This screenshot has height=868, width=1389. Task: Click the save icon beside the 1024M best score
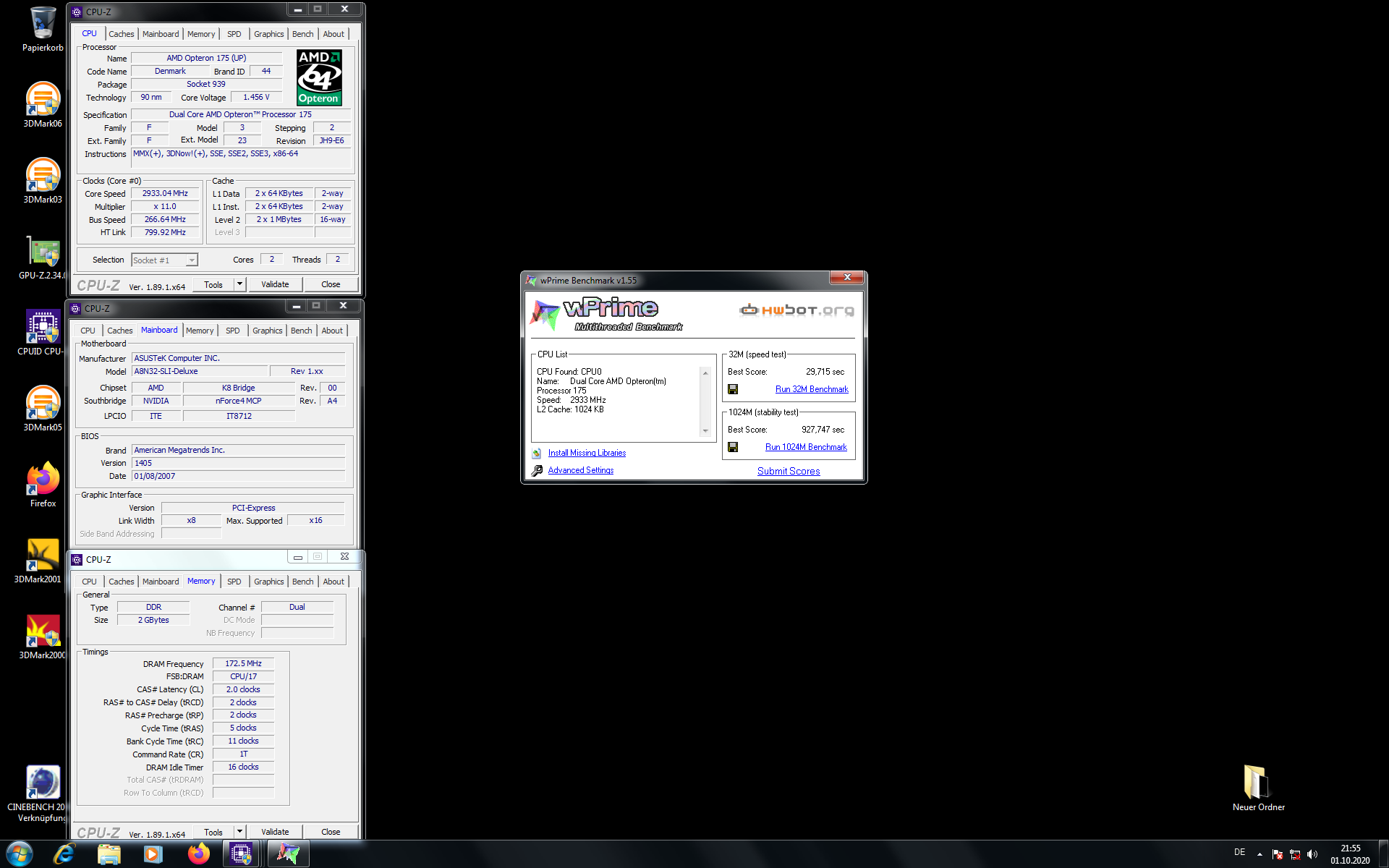click(733, 447)
